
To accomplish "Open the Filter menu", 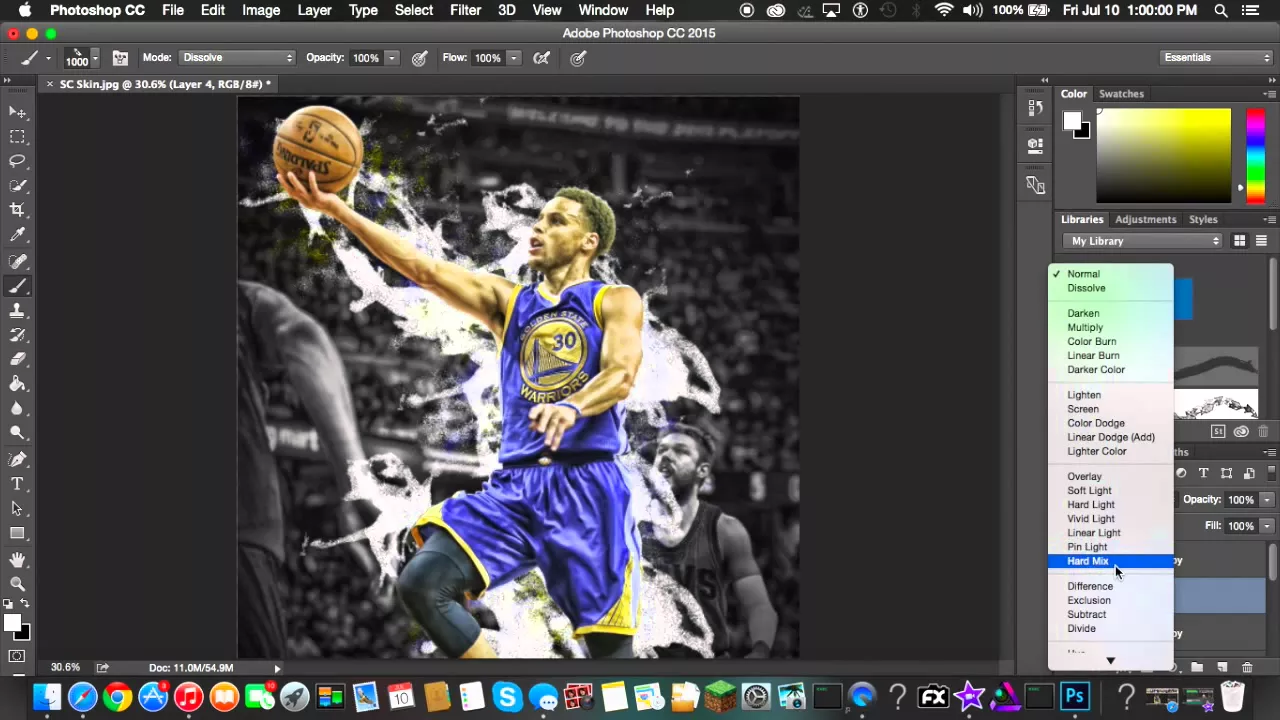I will coord(465,10).
